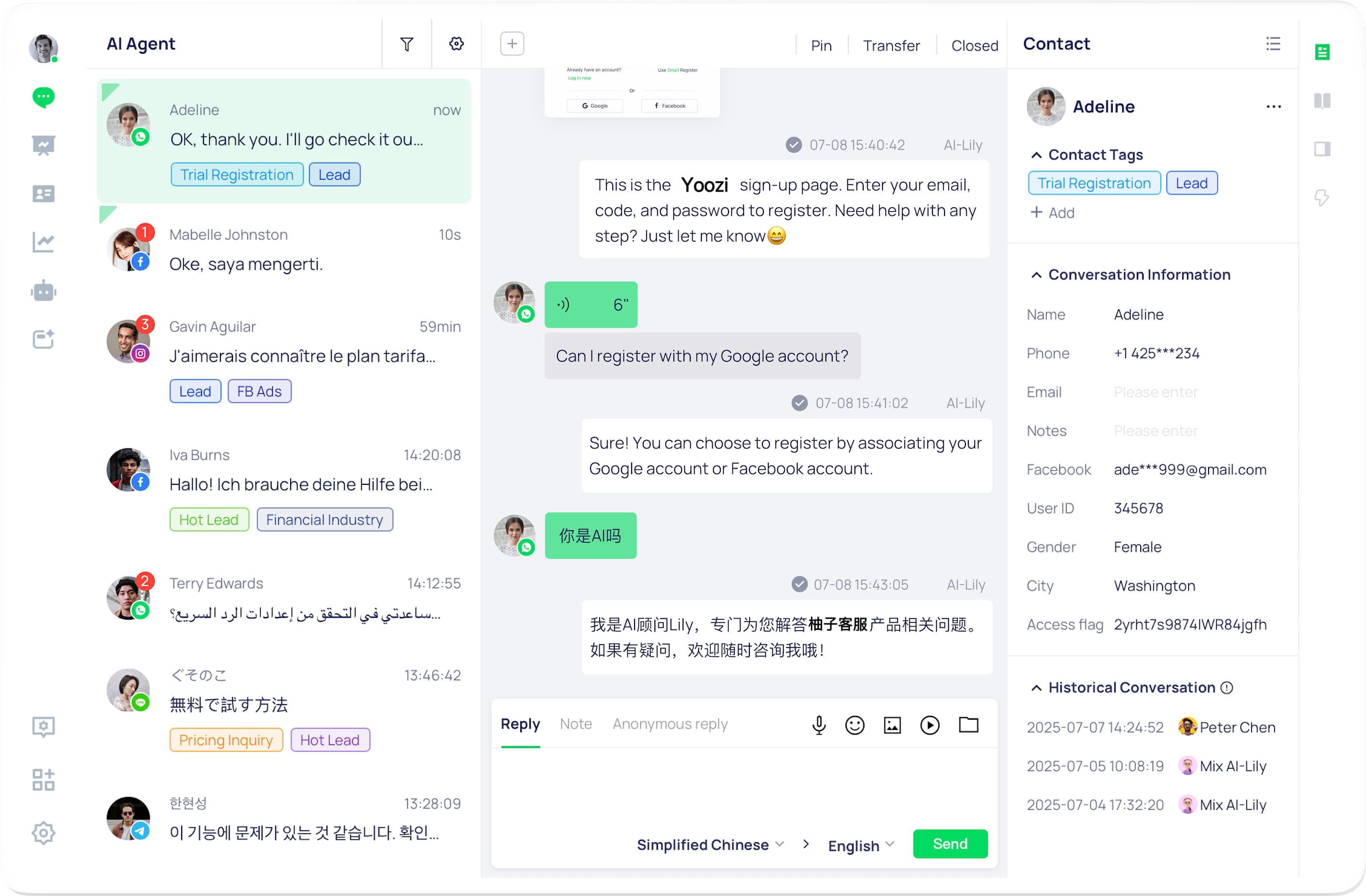Open the chat settings gear beside the filter
1366x896 pixels.
456,44
